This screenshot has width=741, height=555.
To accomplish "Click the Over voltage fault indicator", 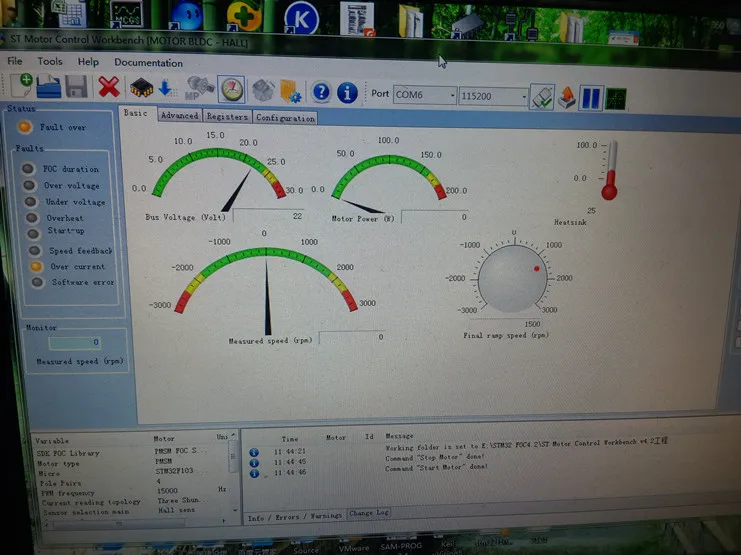I will [29, 185].
